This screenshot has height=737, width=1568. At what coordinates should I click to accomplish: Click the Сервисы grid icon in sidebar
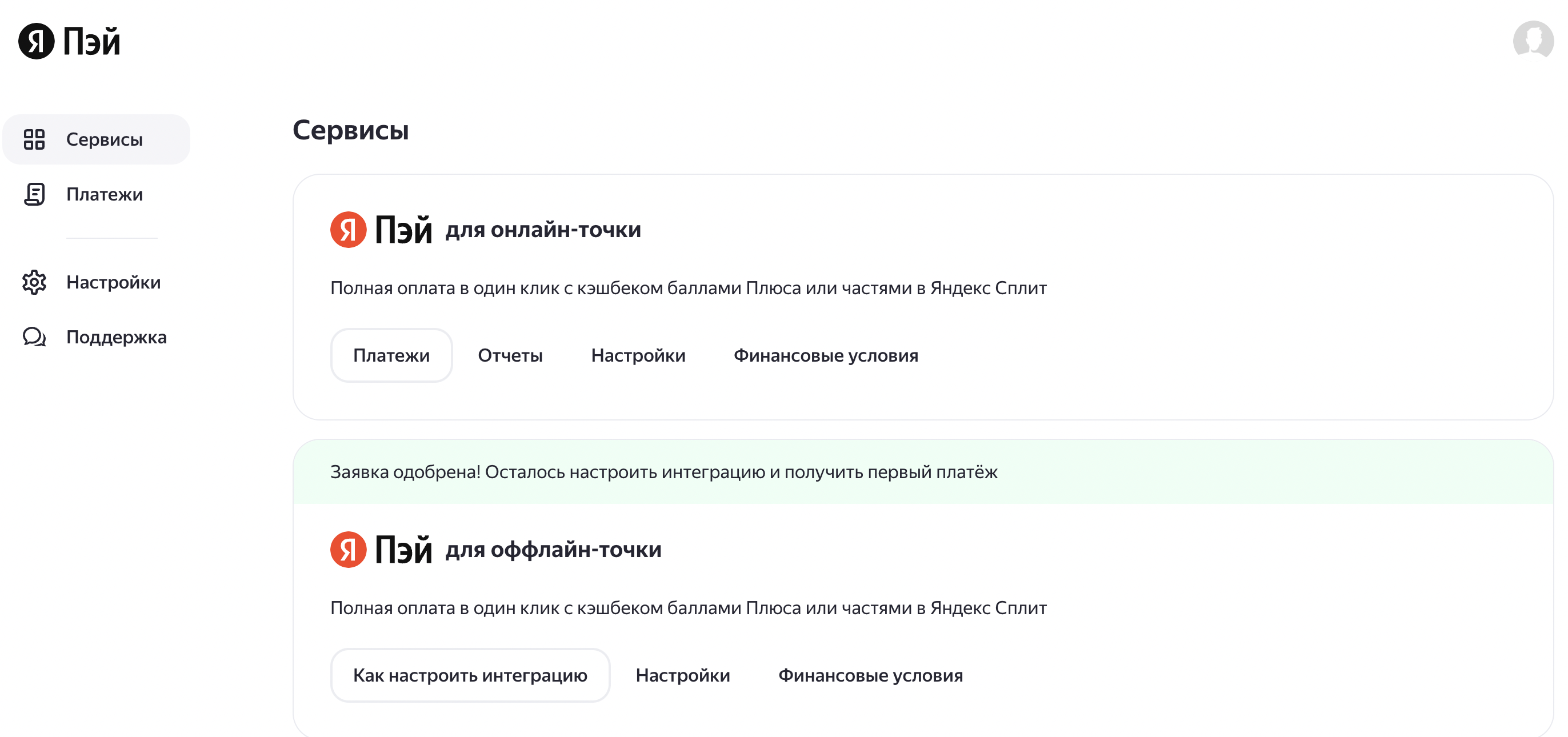point(34,139)
